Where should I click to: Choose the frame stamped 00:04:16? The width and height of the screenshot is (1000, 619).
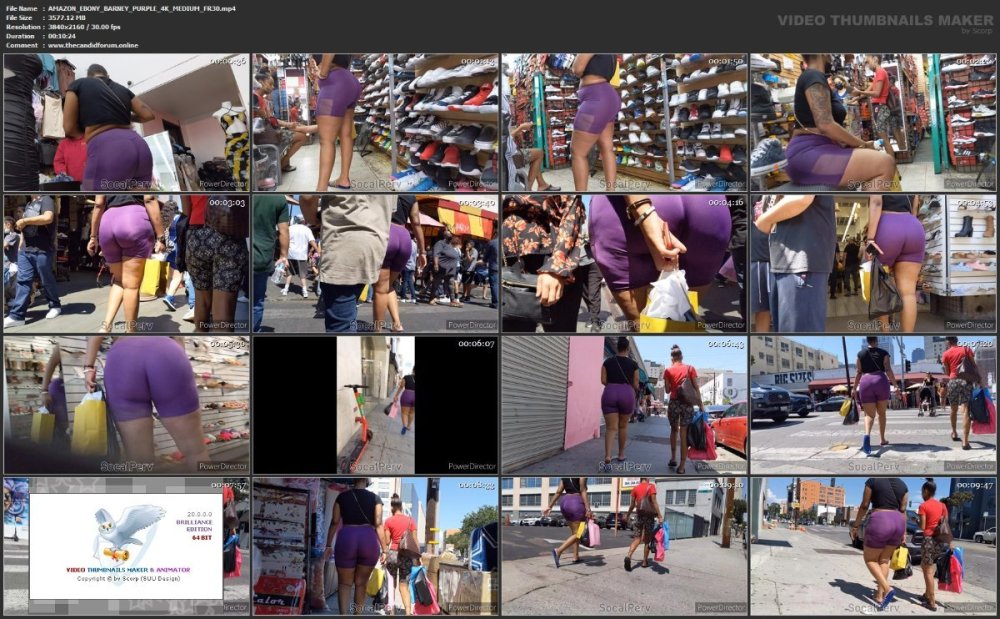[624, 264]
